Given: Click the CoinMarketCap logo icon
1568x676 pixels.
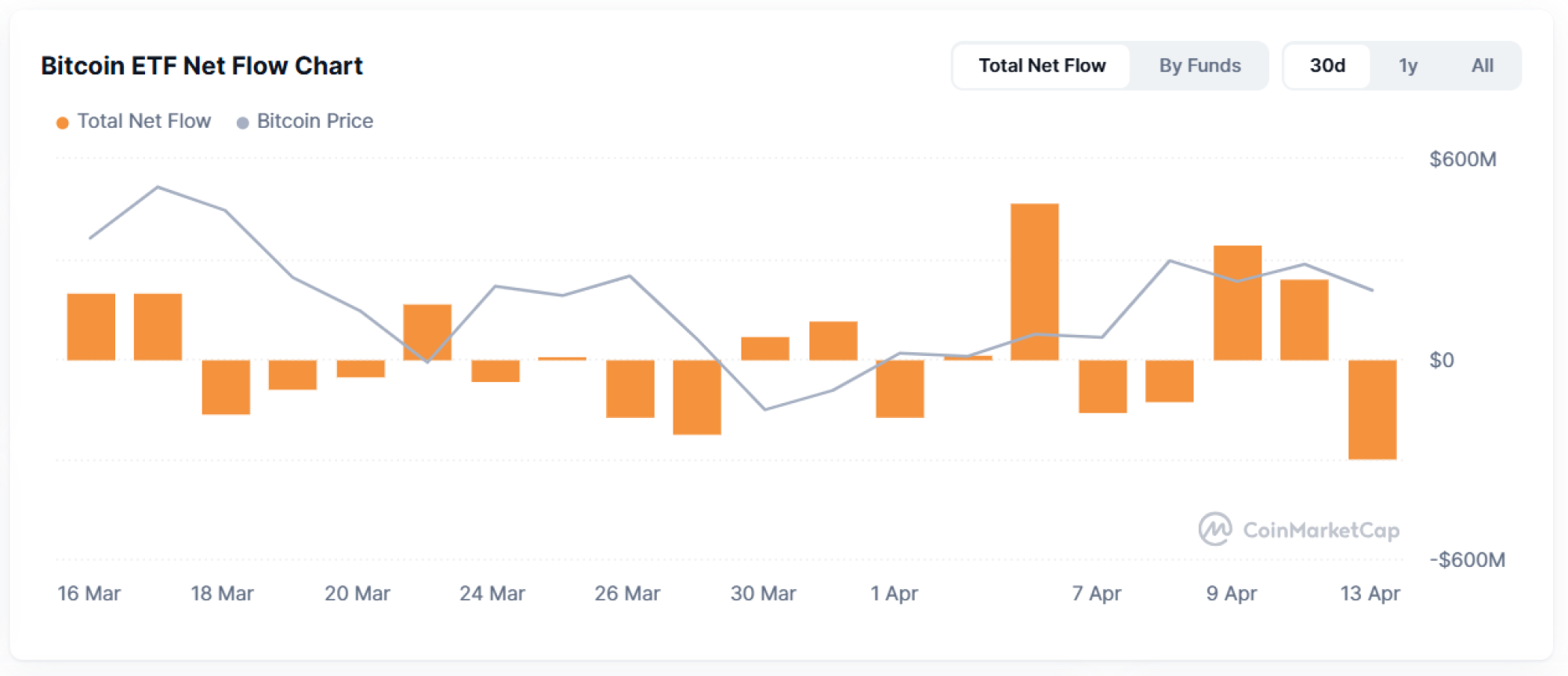Looking at the screenshot, I should pos(1214,529).
